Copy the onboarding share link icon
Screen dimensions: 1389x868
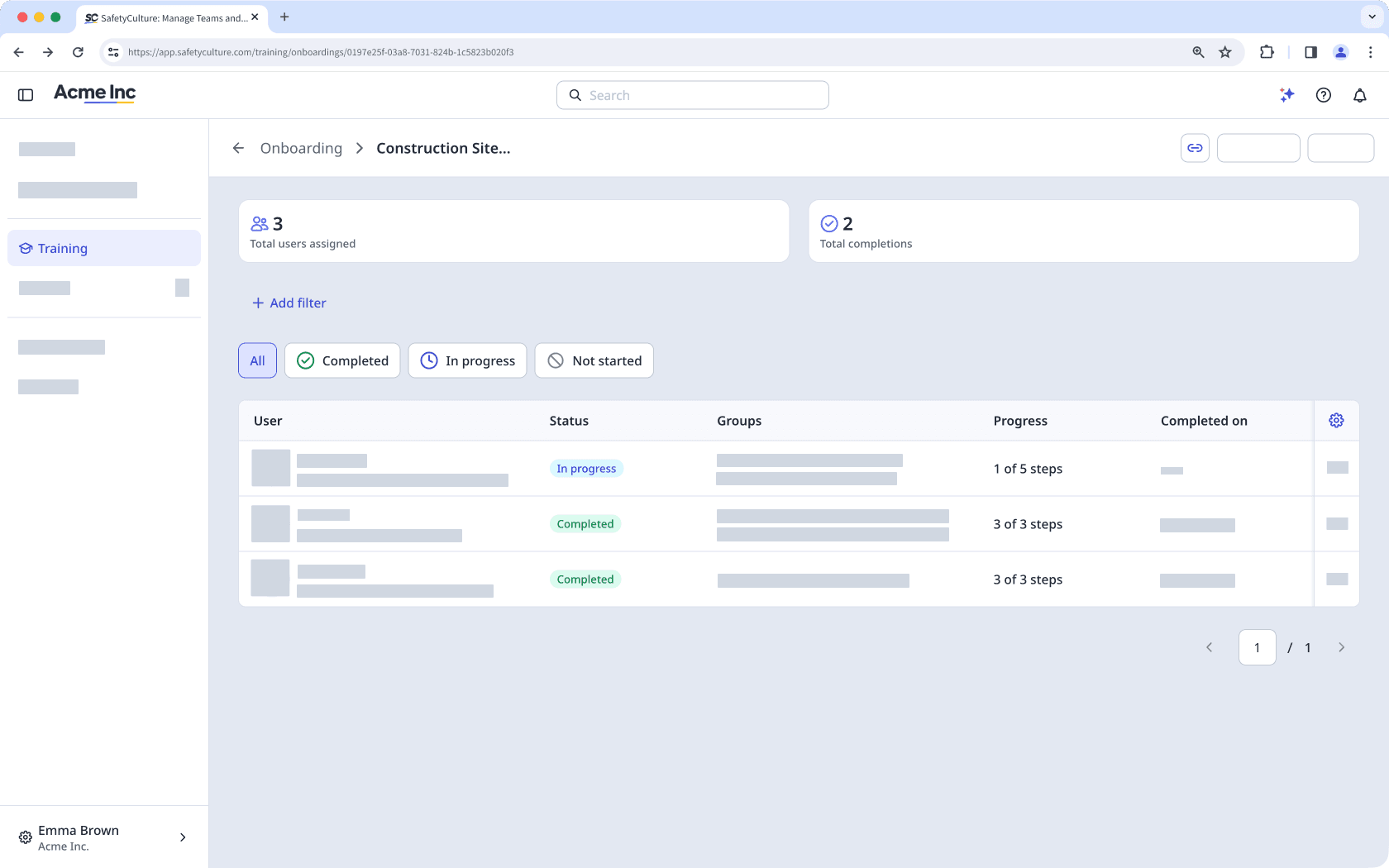(x=1195, y=147)
